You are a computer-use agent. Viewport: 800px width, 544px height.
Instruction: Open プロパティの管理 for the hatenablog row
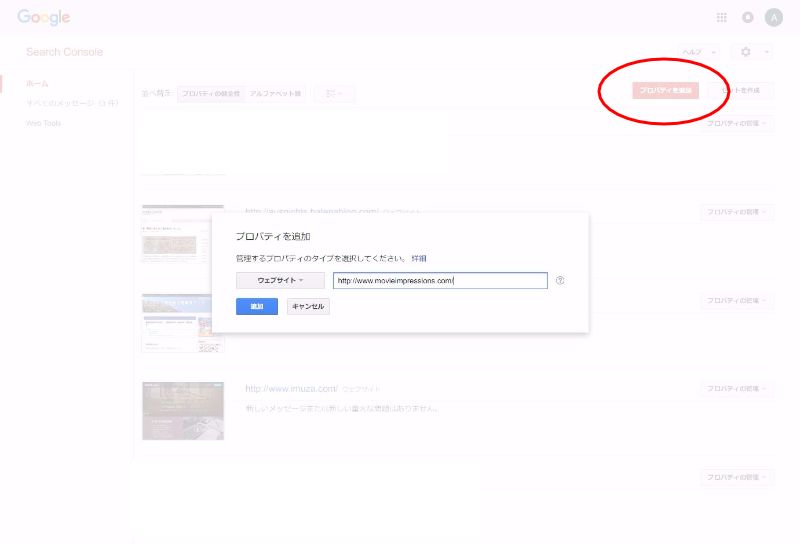[x=736, y=212]
